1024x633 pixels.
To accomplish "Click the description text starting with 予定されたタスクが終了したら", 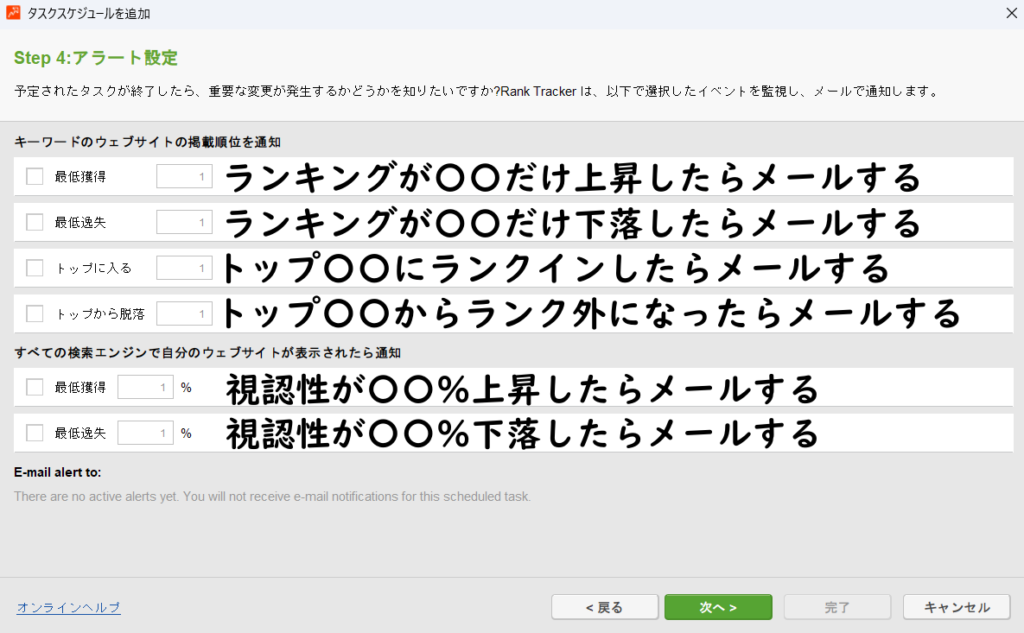I will tap(477, 91).
